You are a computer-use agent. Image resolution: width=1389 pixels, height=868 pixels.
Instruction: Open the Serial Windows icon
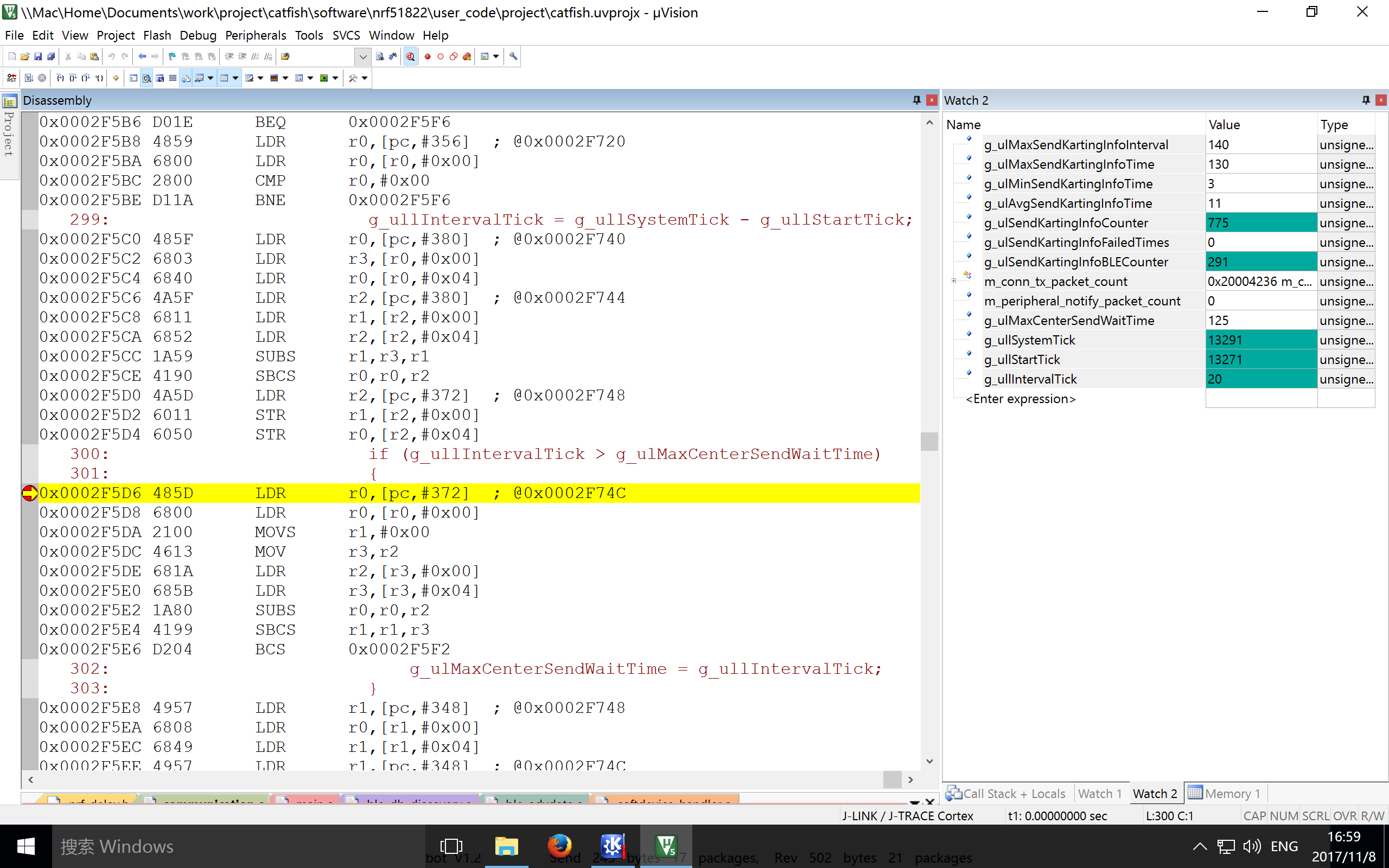pos(249,78)
